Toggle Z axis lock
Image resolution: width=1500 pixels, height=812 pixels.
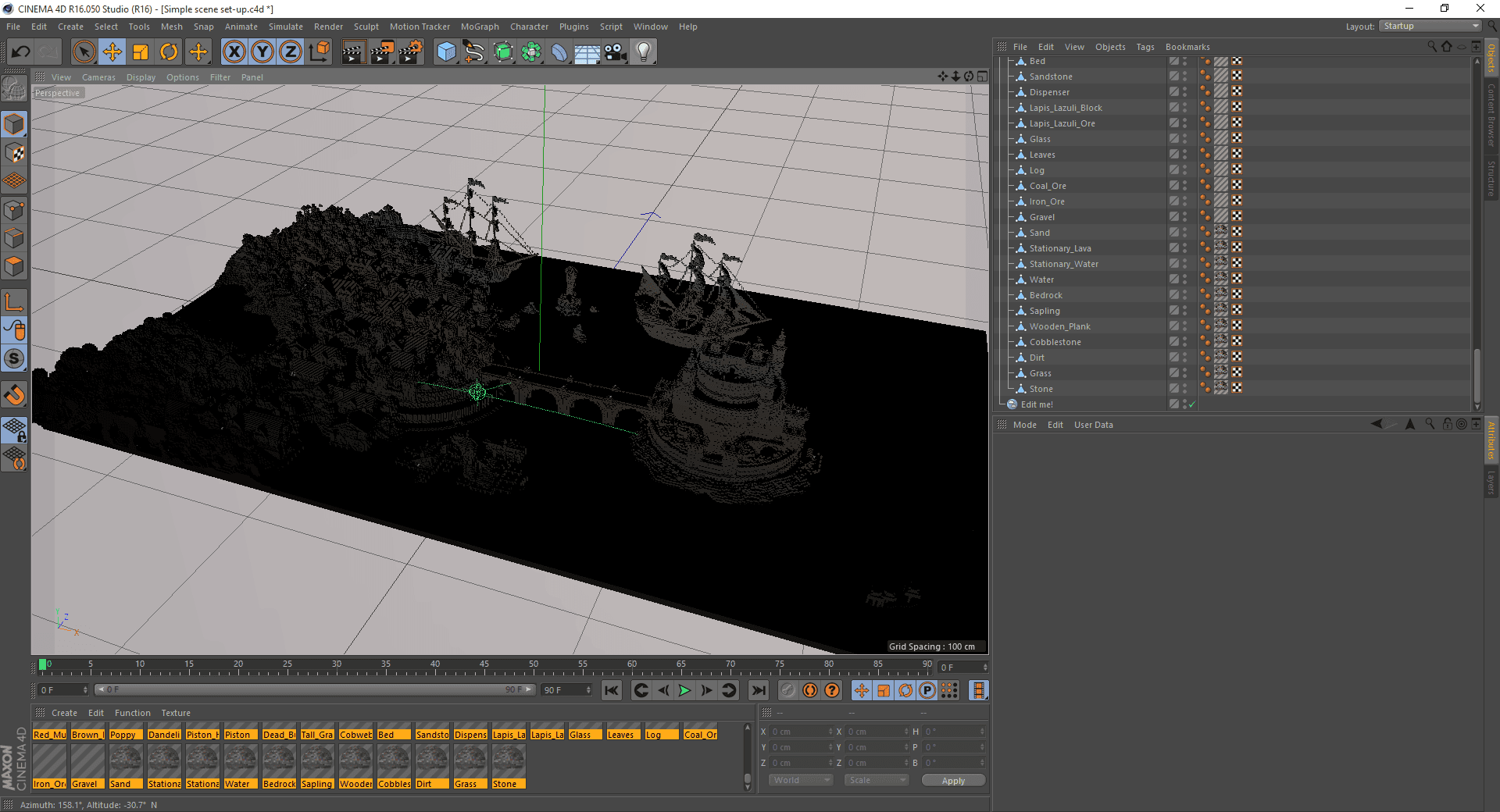290,52
